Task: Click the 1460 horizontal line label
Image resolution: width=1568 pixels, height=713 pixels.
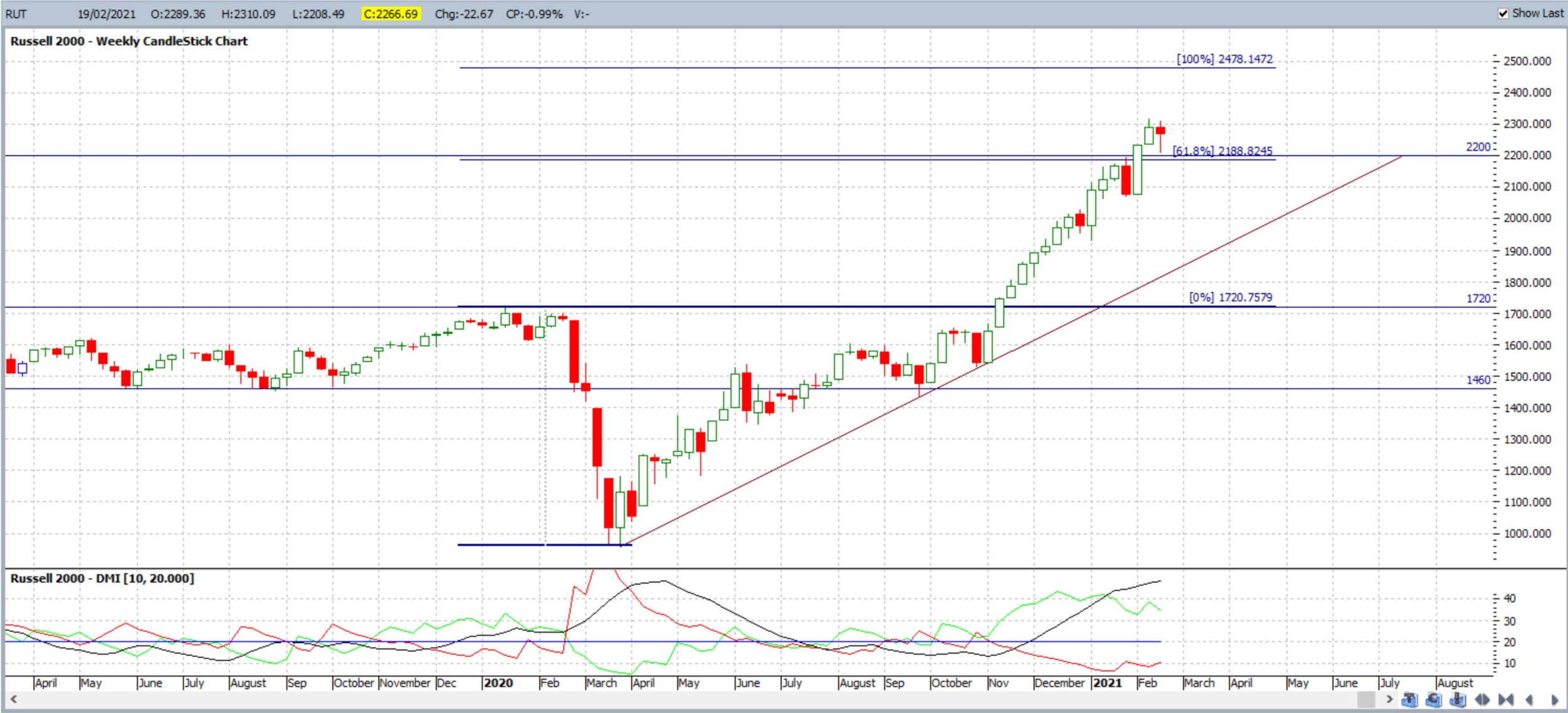Action: (1478, 380)
